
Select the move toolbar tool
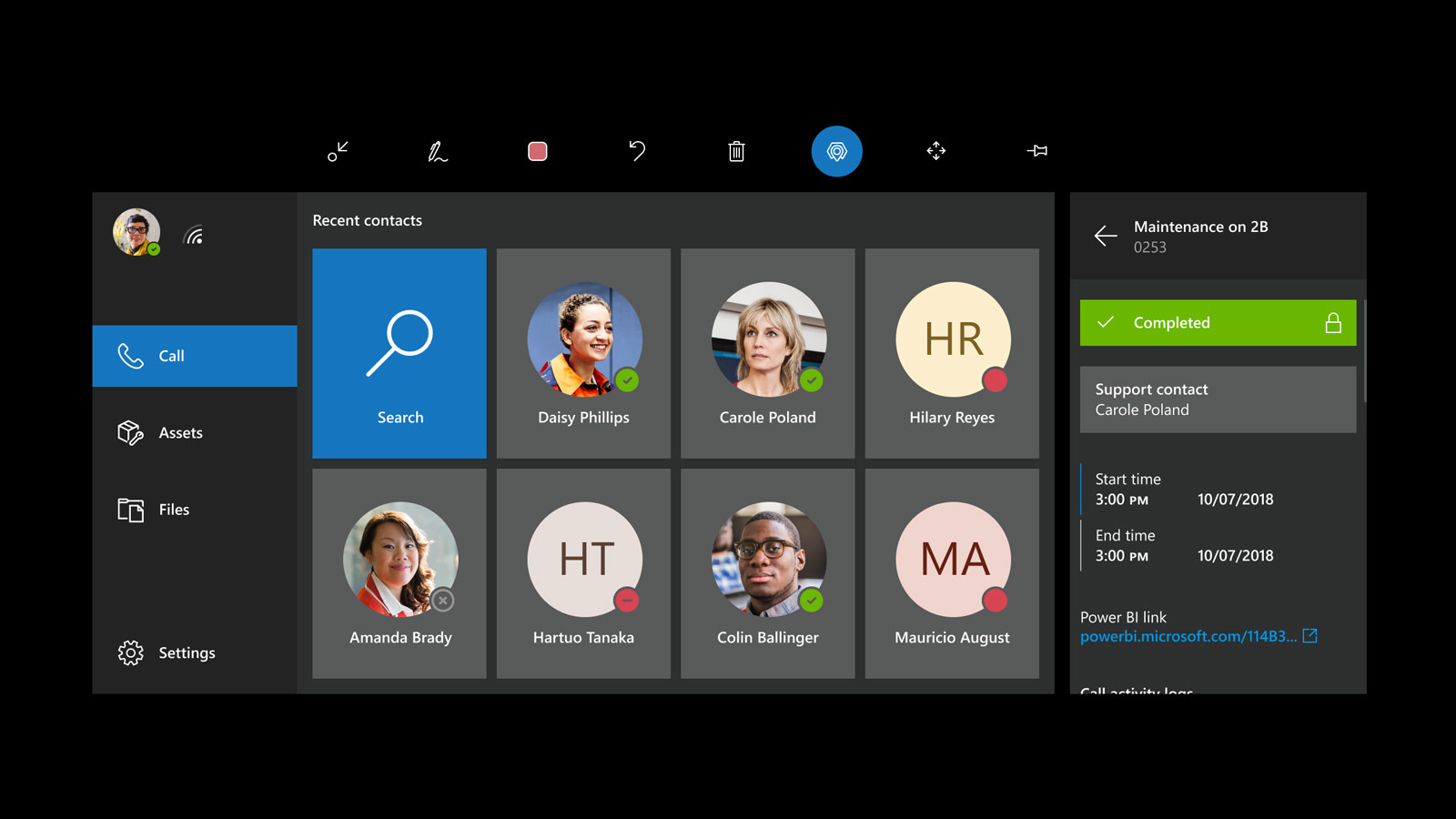tap(936, 151)
